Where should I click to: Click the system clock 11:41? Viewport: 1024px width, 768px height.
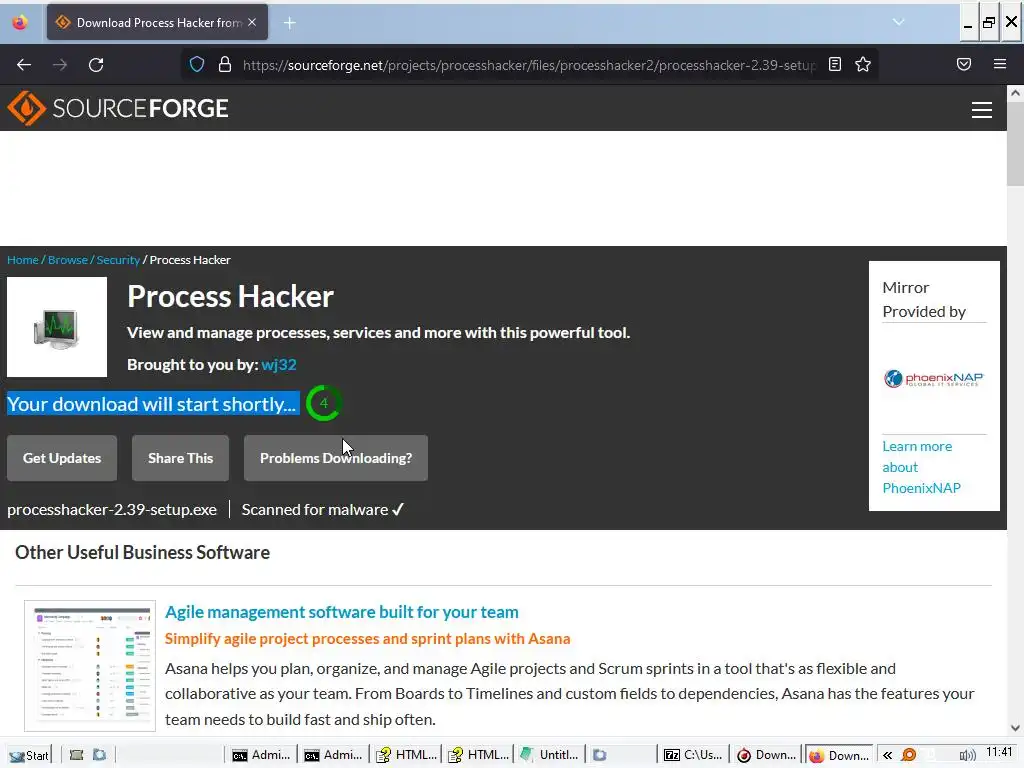[x=999, y=752]
